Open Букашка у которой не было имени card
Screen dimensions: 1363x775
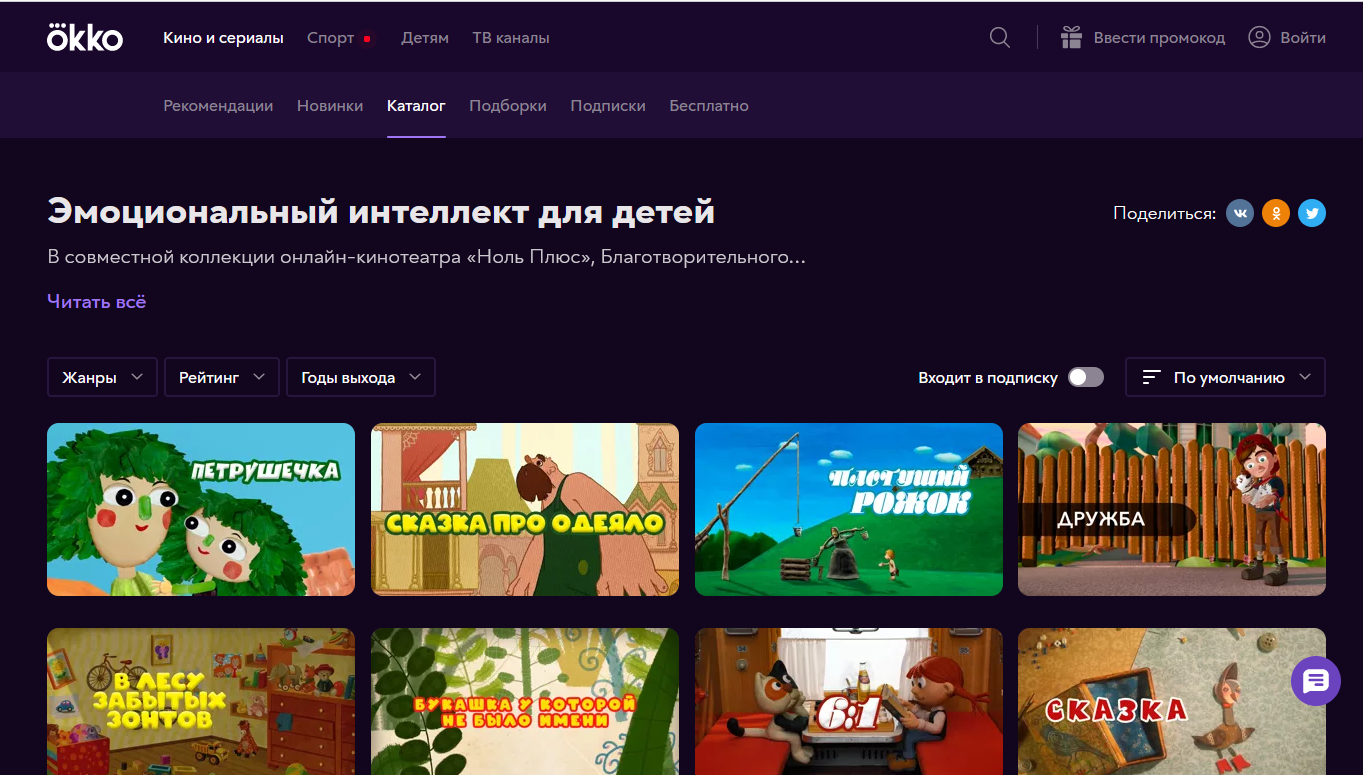pos(525,701)
